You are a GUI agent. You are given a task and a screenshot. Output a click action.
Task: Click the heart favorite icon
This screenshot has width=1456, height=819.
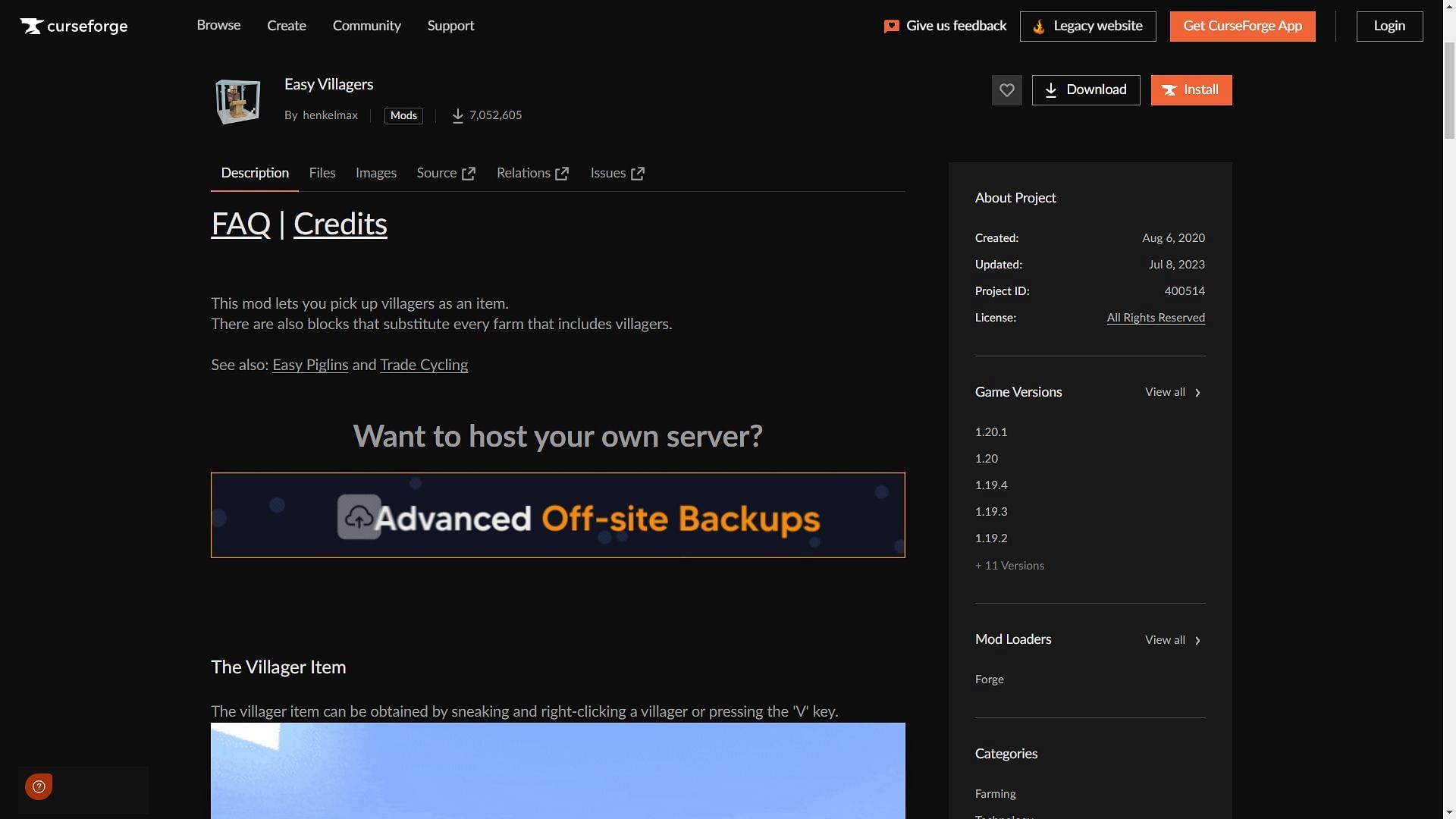point(1006,90)
